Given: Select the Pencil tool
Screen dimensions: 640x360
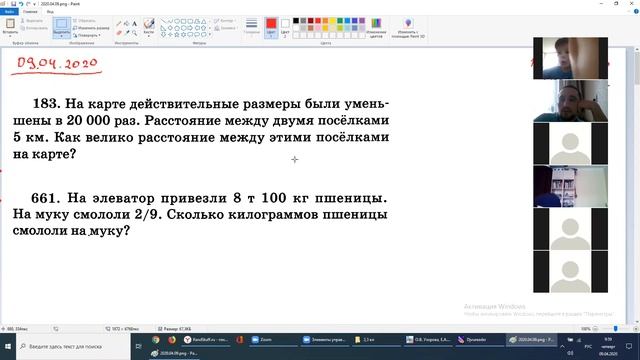Looking at the screenshot, I should tap(119, 24).
